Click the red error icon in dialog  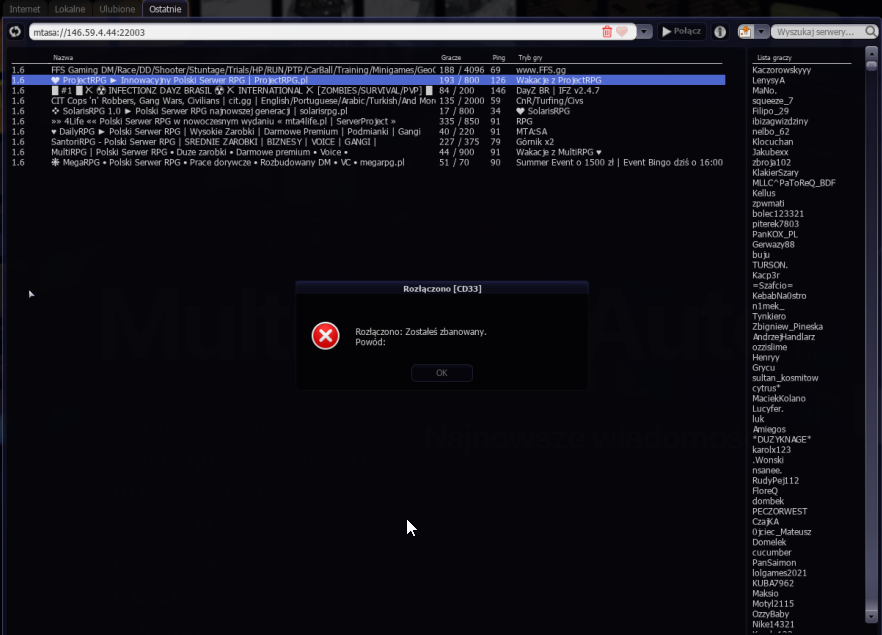click(326, 336)
